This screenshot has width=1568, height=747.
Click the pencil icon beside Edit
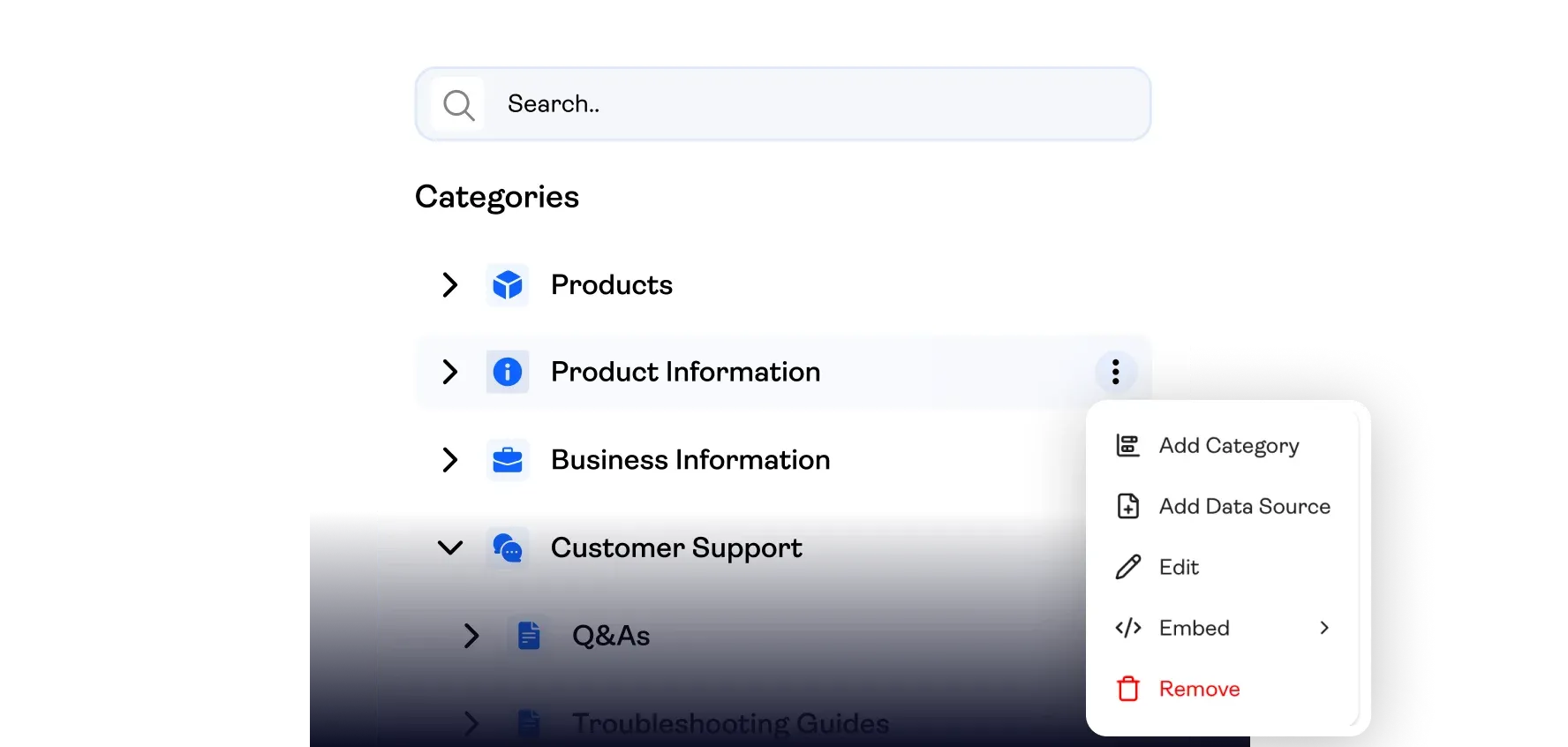(1128, 567)
